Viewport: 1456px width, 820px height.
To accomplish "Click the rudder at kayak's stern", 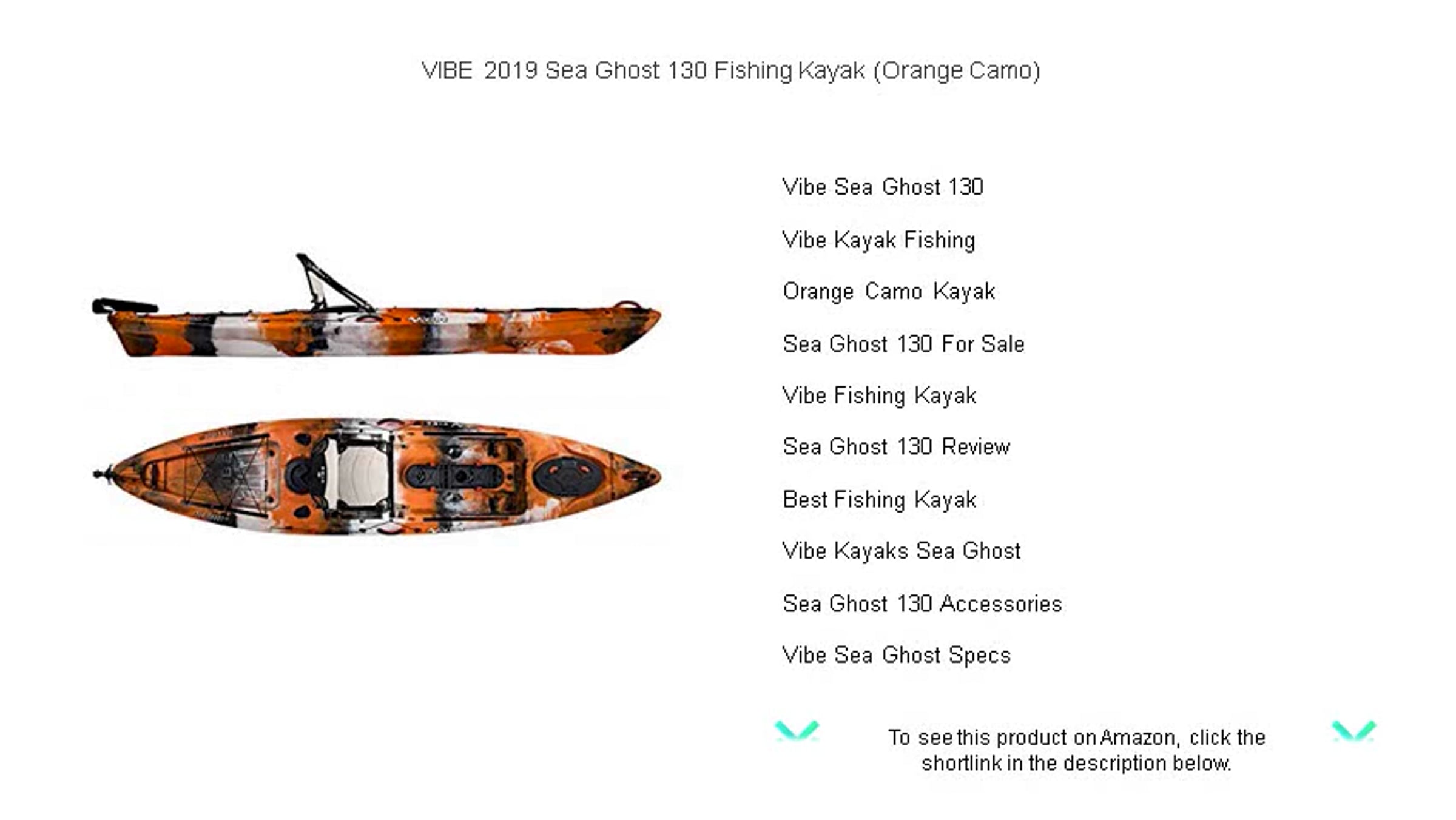I will tap(124, 306).
